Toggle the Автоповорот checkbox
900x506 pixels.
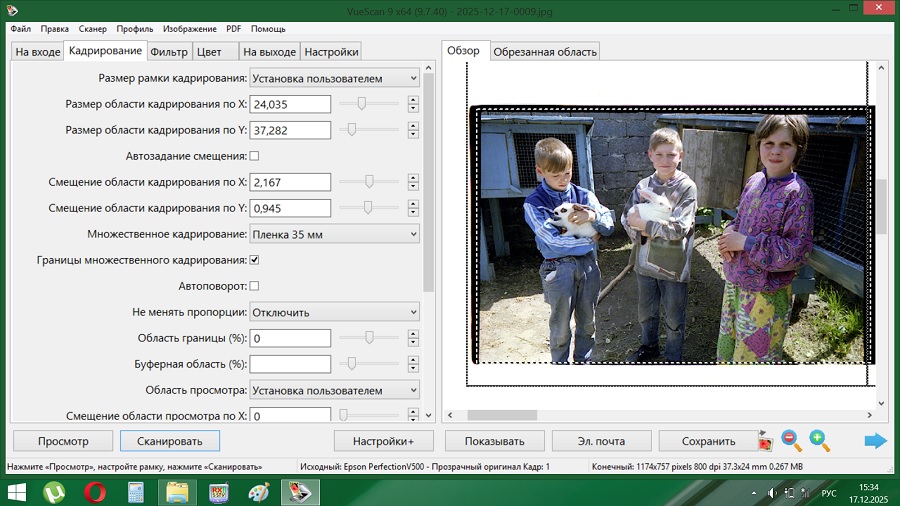click(254, 286)
